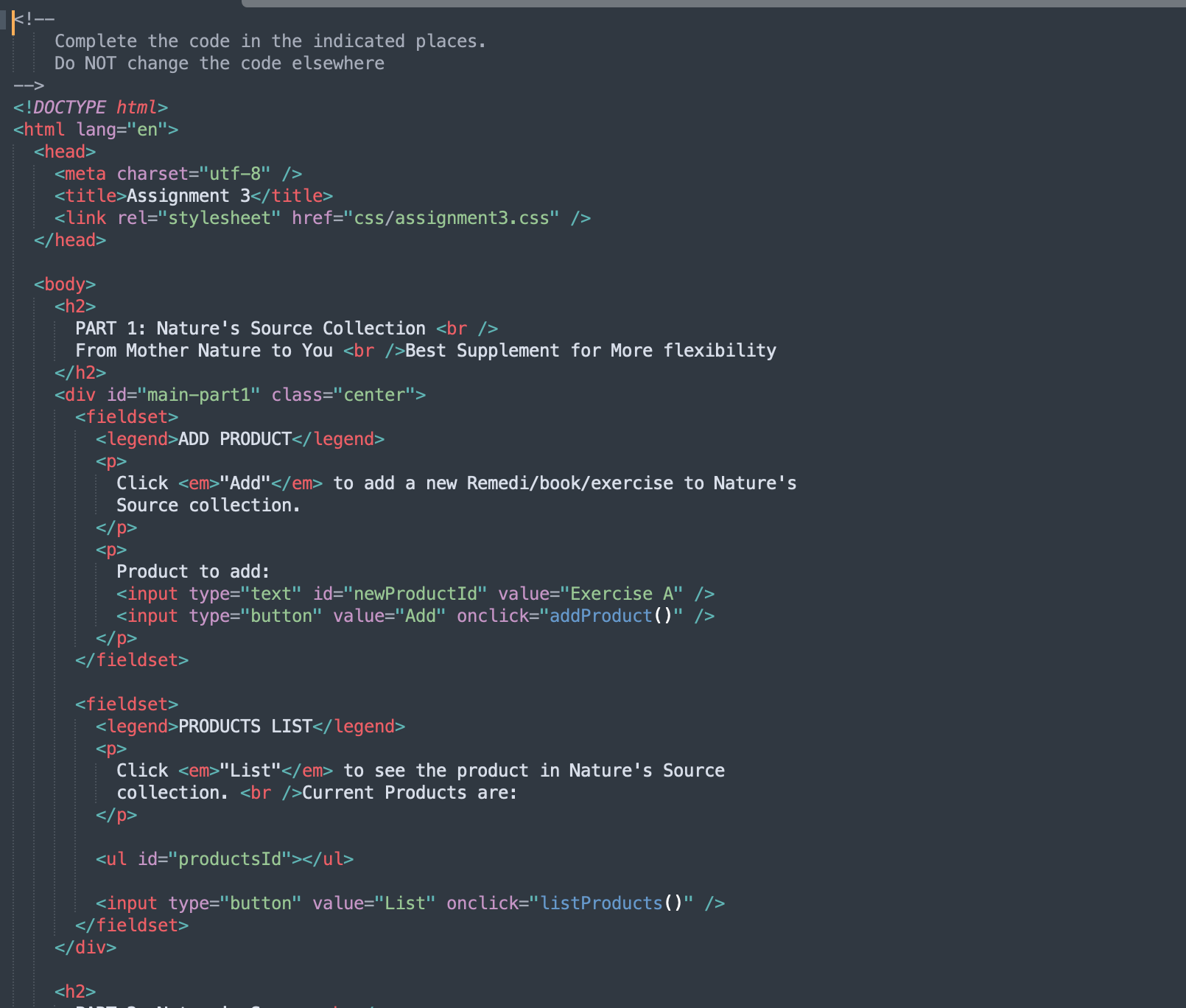
Task: Click the "addProduct()" onclick handler
Action: pos(611,616)
